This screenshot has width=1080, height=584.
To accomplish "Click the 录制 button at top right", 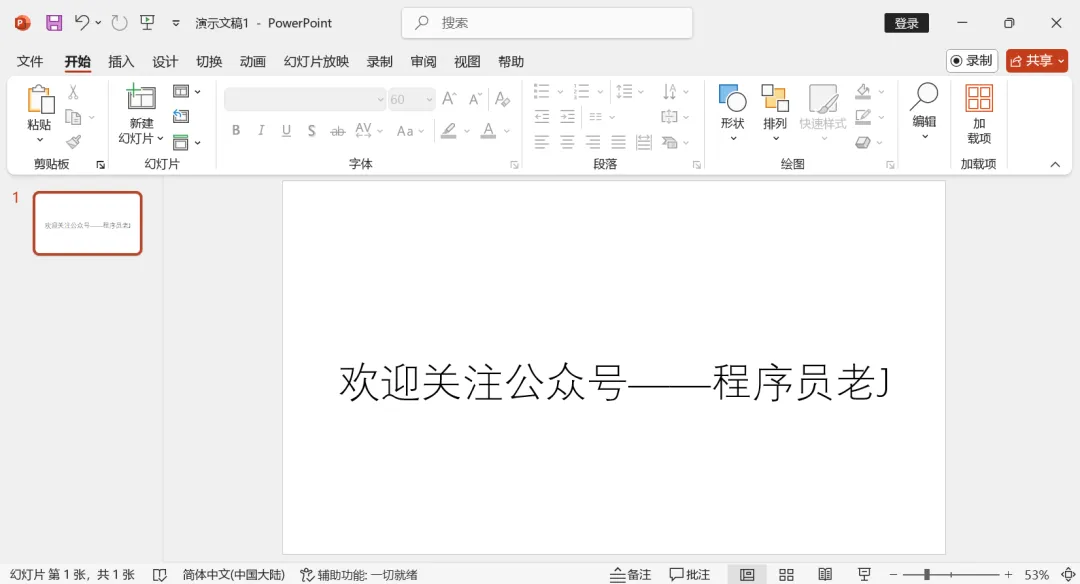I will tap(971, 61).
